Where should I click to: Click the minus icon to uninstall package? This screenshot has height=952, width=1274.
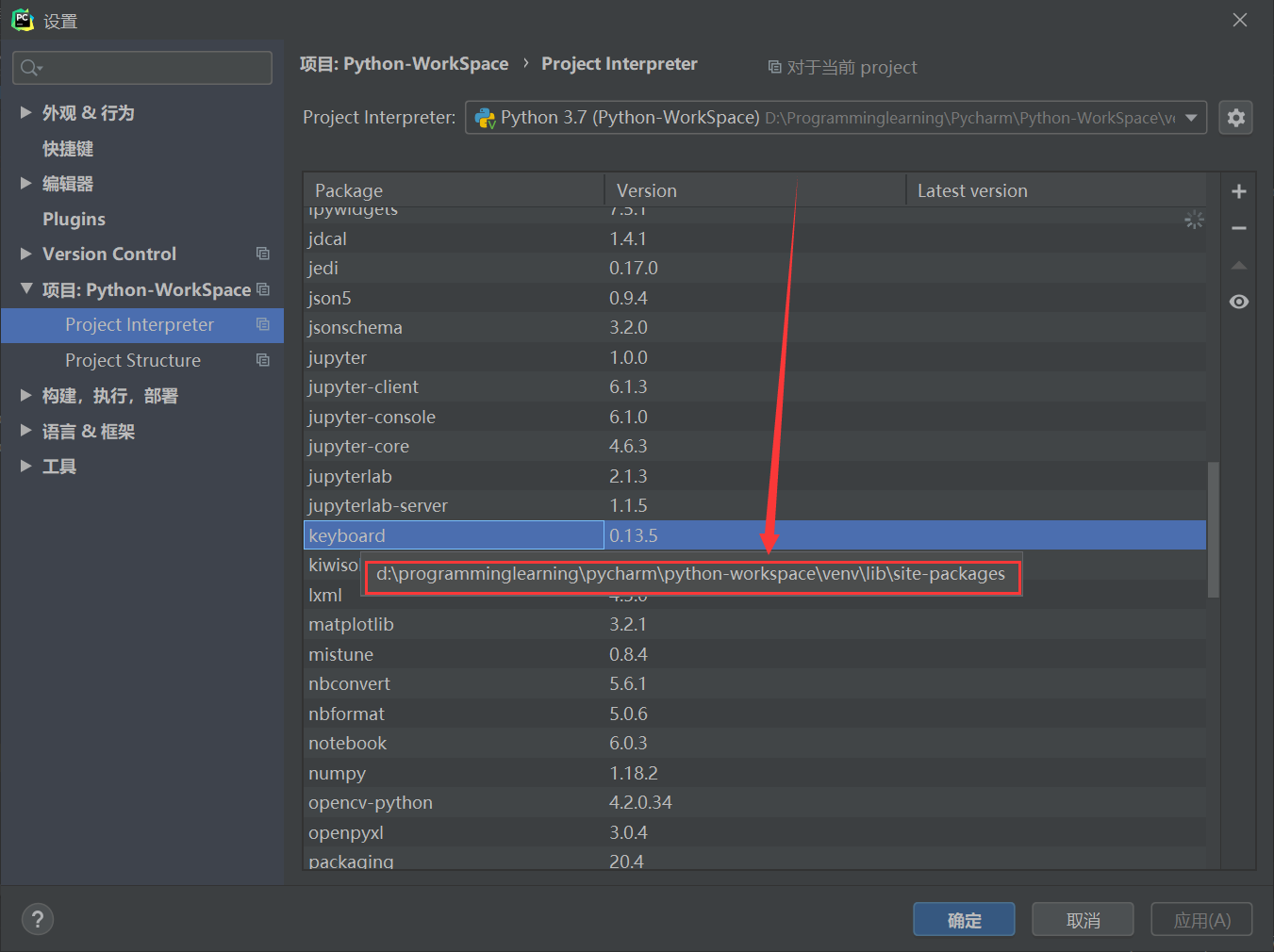(1239, 228)
